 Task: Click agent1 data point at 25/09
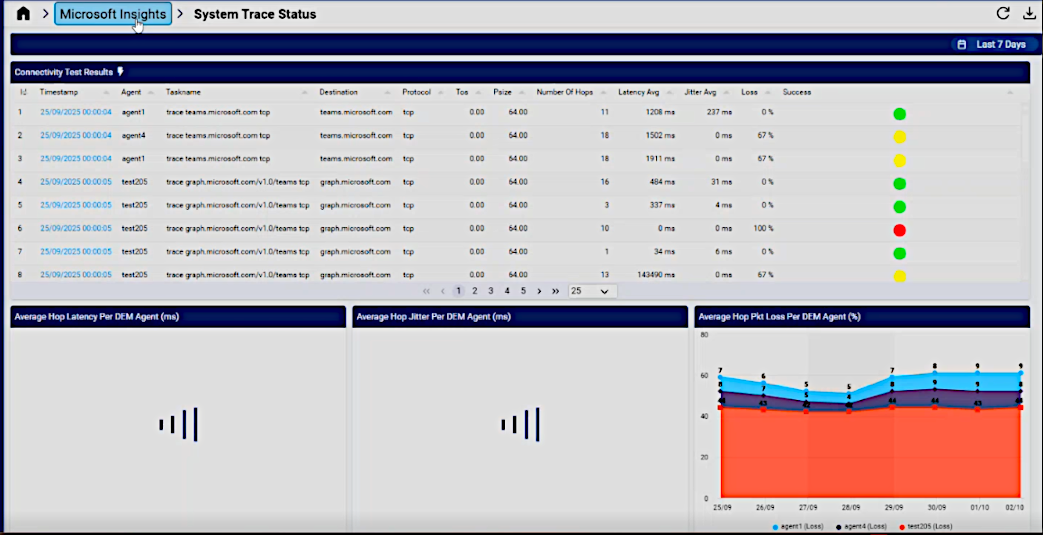click(720, 377)
